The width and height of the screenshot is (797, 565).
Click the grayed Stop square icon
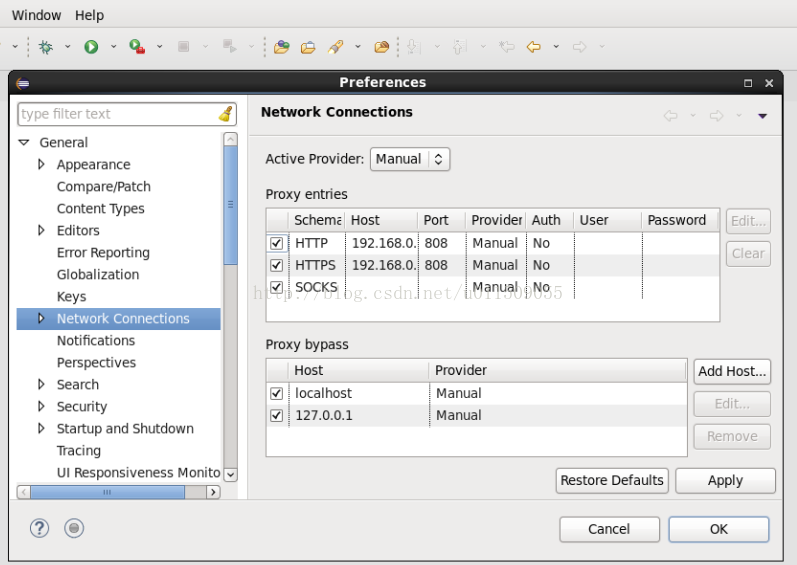(x=183, y=47)
